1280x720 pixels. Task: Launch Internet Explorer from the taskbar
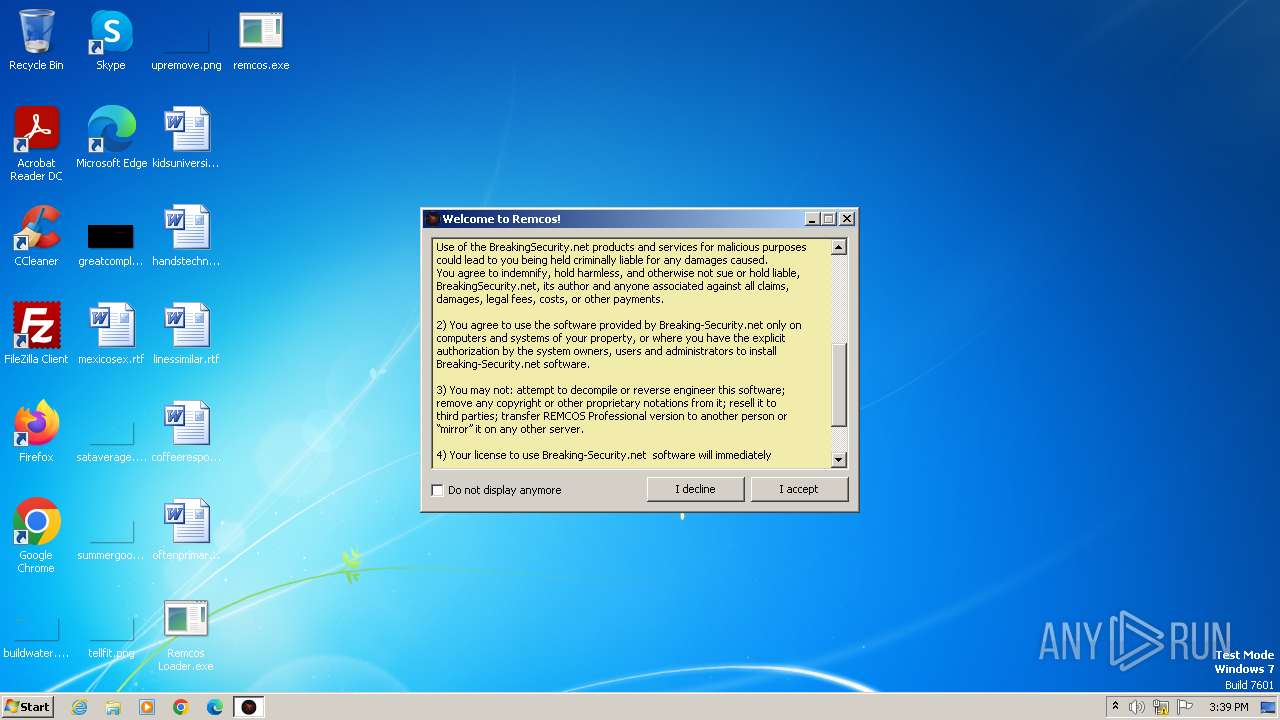click(79, 707)
